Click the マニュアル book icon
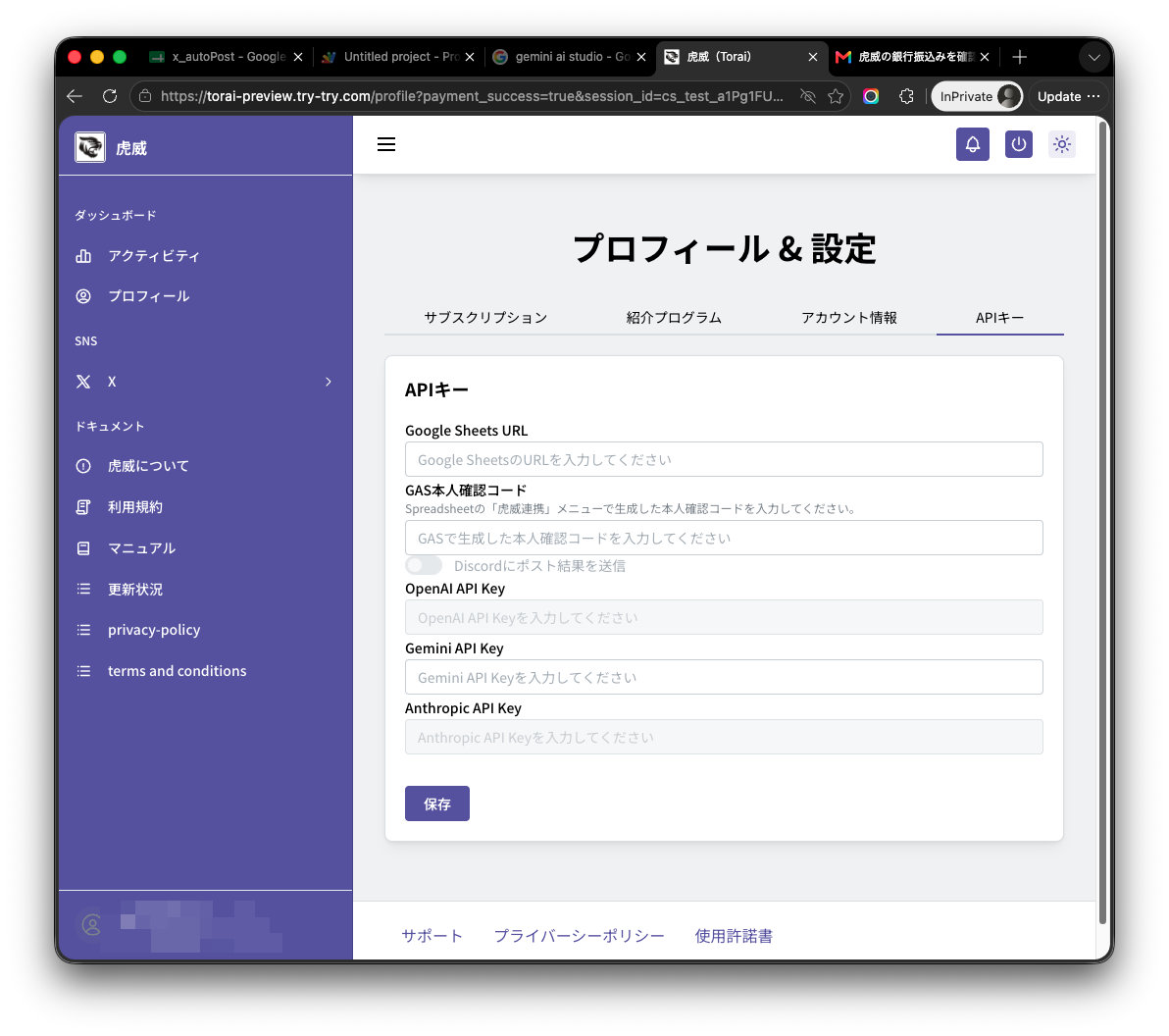1169x1036 pixels. click(83, 548)
